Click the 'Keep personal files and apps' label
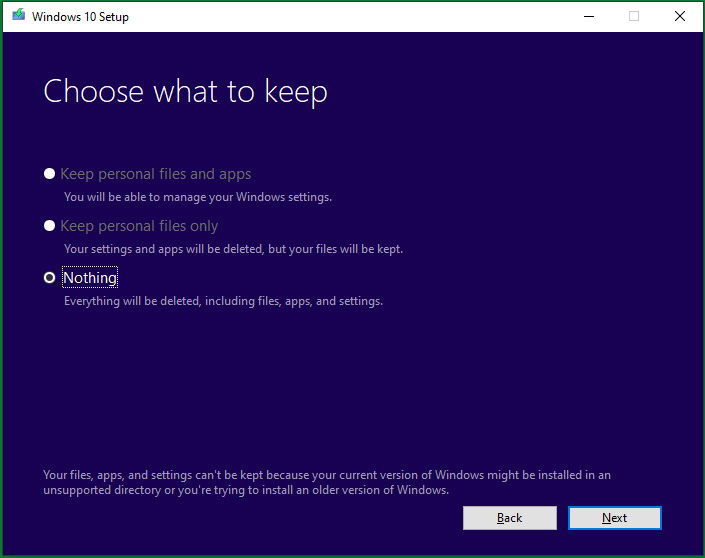The height and width of the screenshot is (558, 705). [x=156, y=174]
